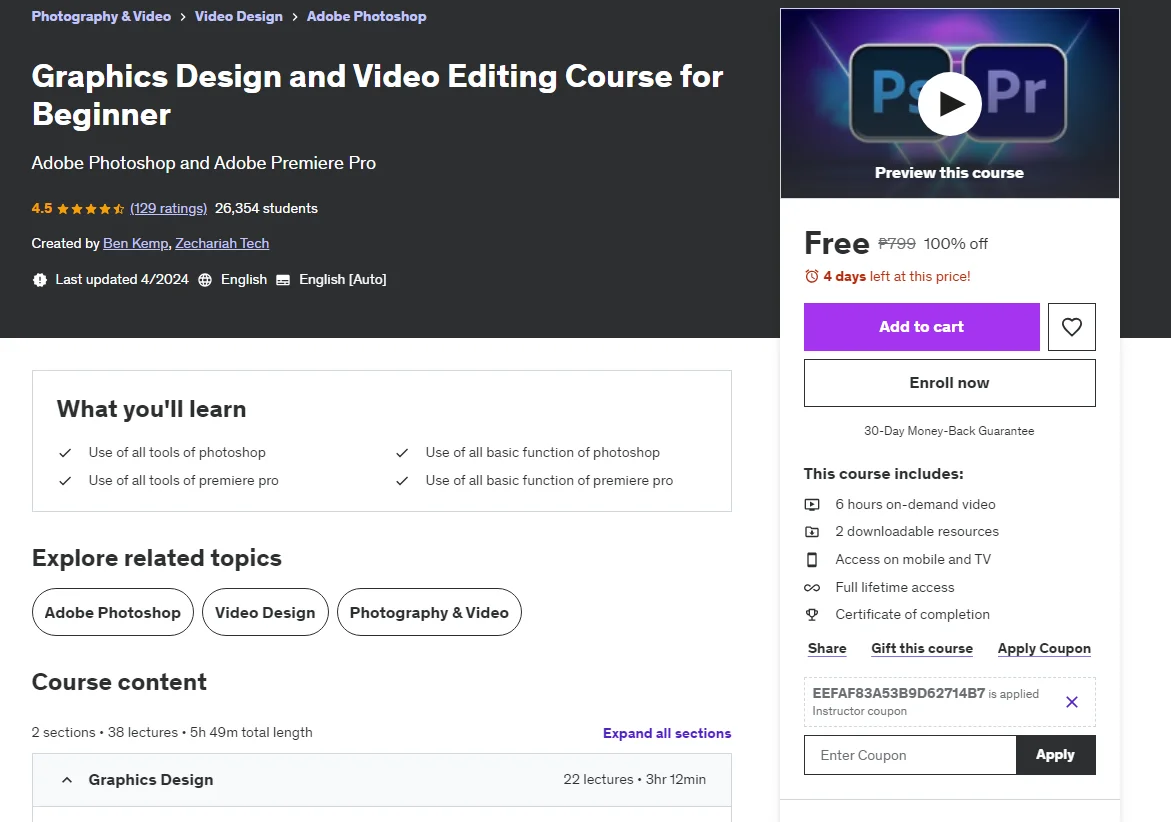The width and height of the screenshot is (1171, 822).
Task: Click the certificate trophy icon
Action: pos(812,614)
